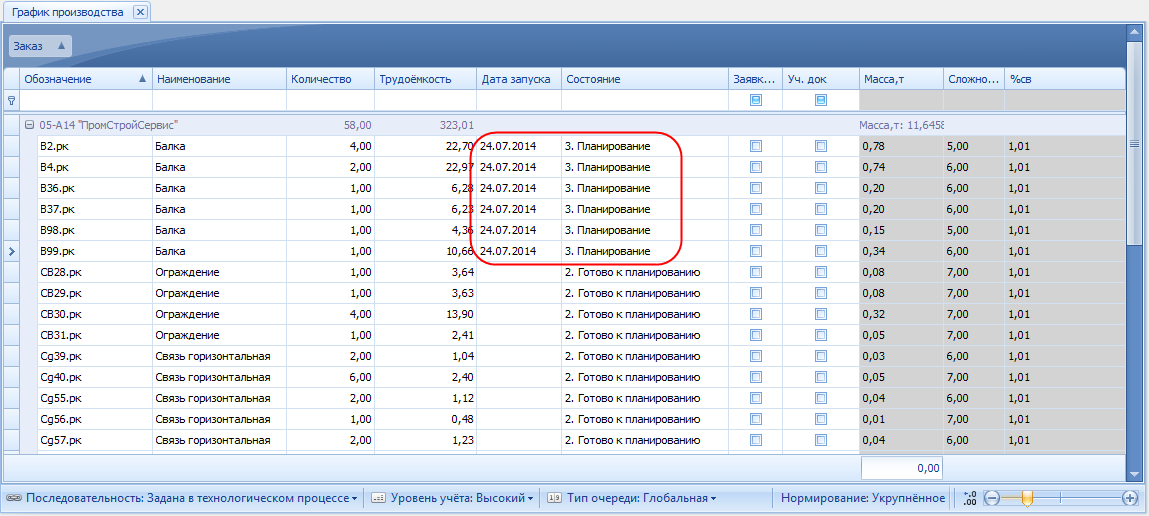Viewport: 1149px width, 516px height.
Task: Toggle Заявк… checkbox for row B2.рк
Action: pyautogui.click(x=755, y=147)
